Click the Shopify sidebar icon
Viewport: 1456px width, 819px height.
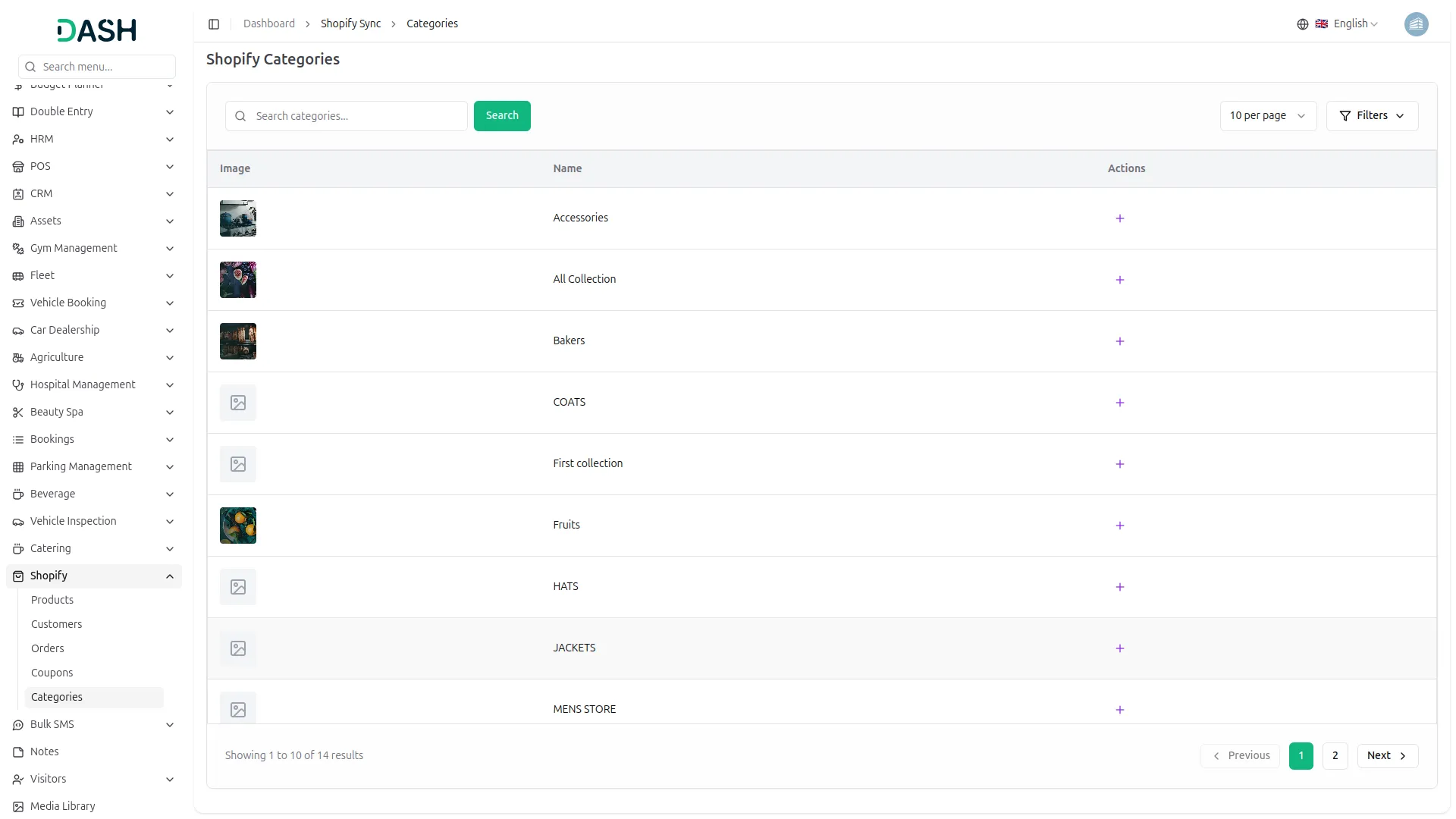pos(18,576)
